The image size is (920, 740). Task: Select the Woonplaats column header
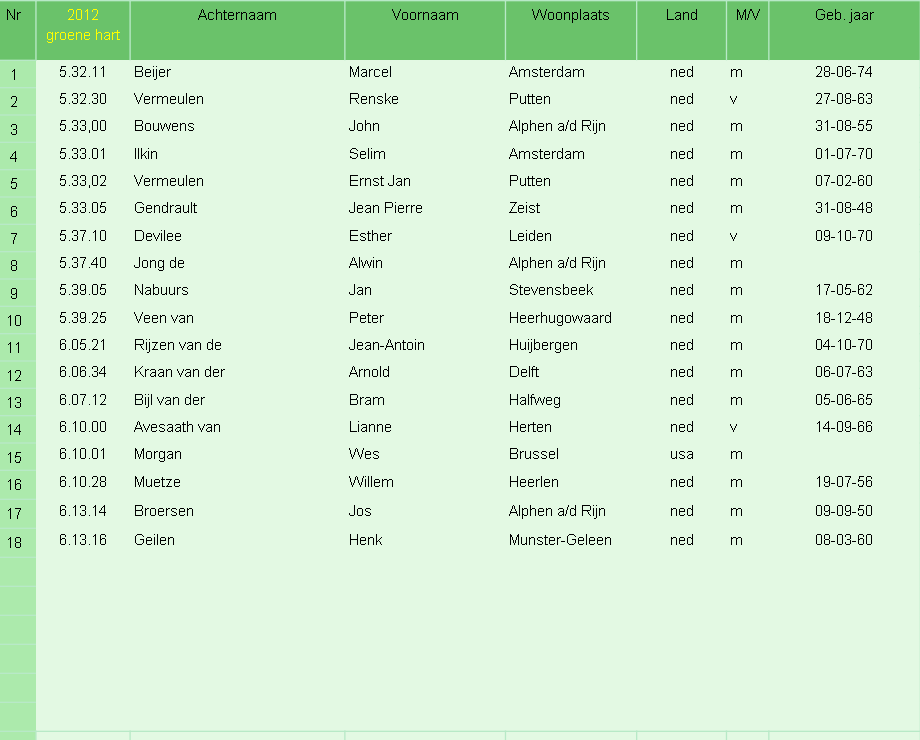pyautogui.click(x=570, y=30)
